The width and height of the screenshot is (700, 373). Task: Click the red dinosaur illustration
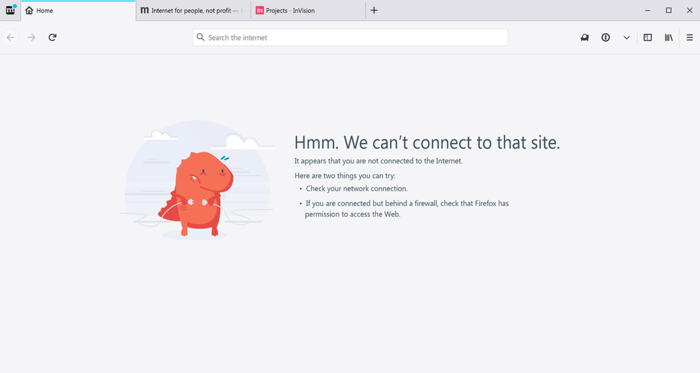point(196,193)
